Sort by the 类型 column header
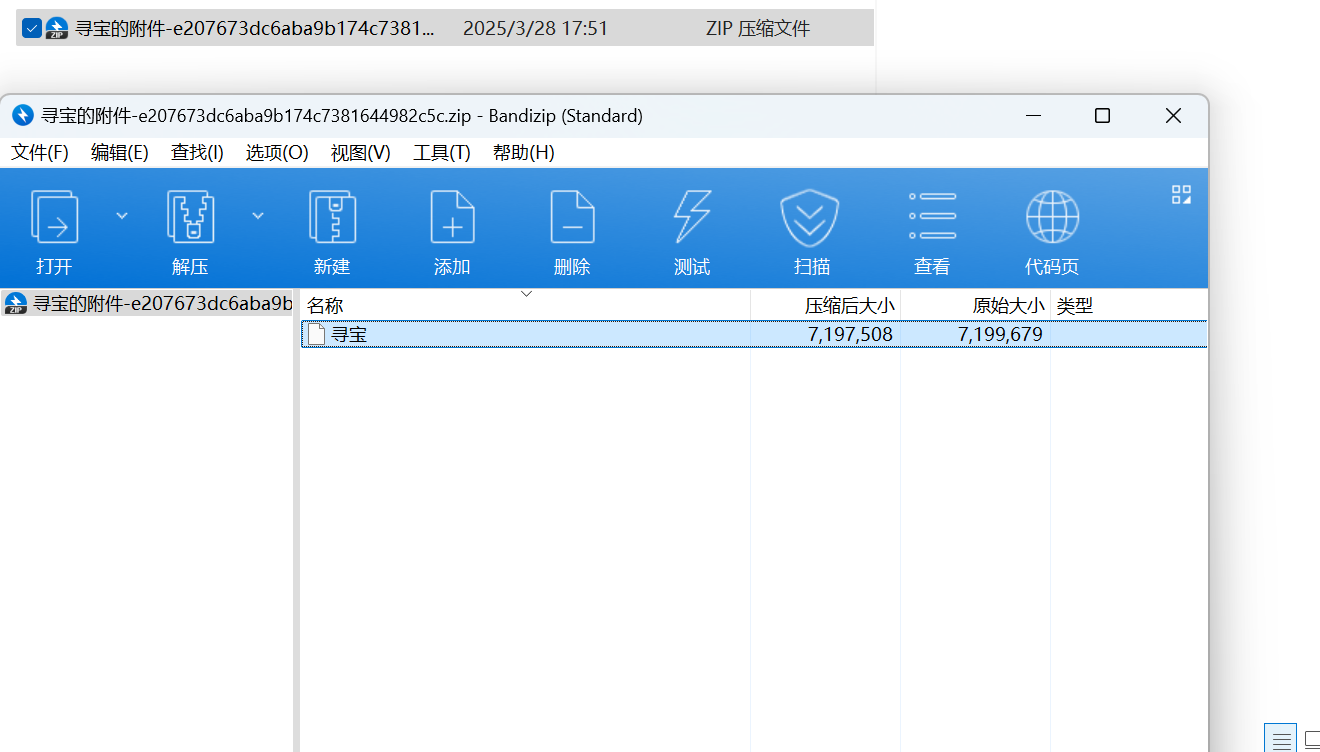Viewport: 1320px width, 752px height. (x=1128, y=306)
